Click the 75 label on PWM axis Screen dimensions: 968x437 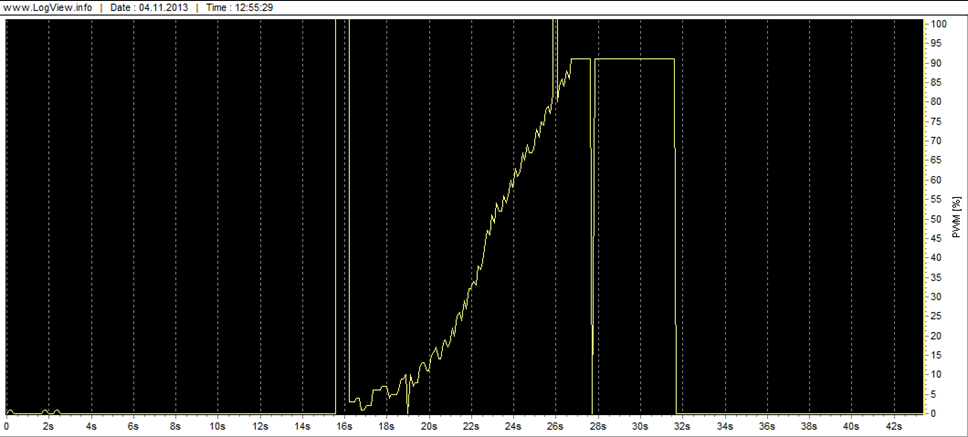point(937,122)
